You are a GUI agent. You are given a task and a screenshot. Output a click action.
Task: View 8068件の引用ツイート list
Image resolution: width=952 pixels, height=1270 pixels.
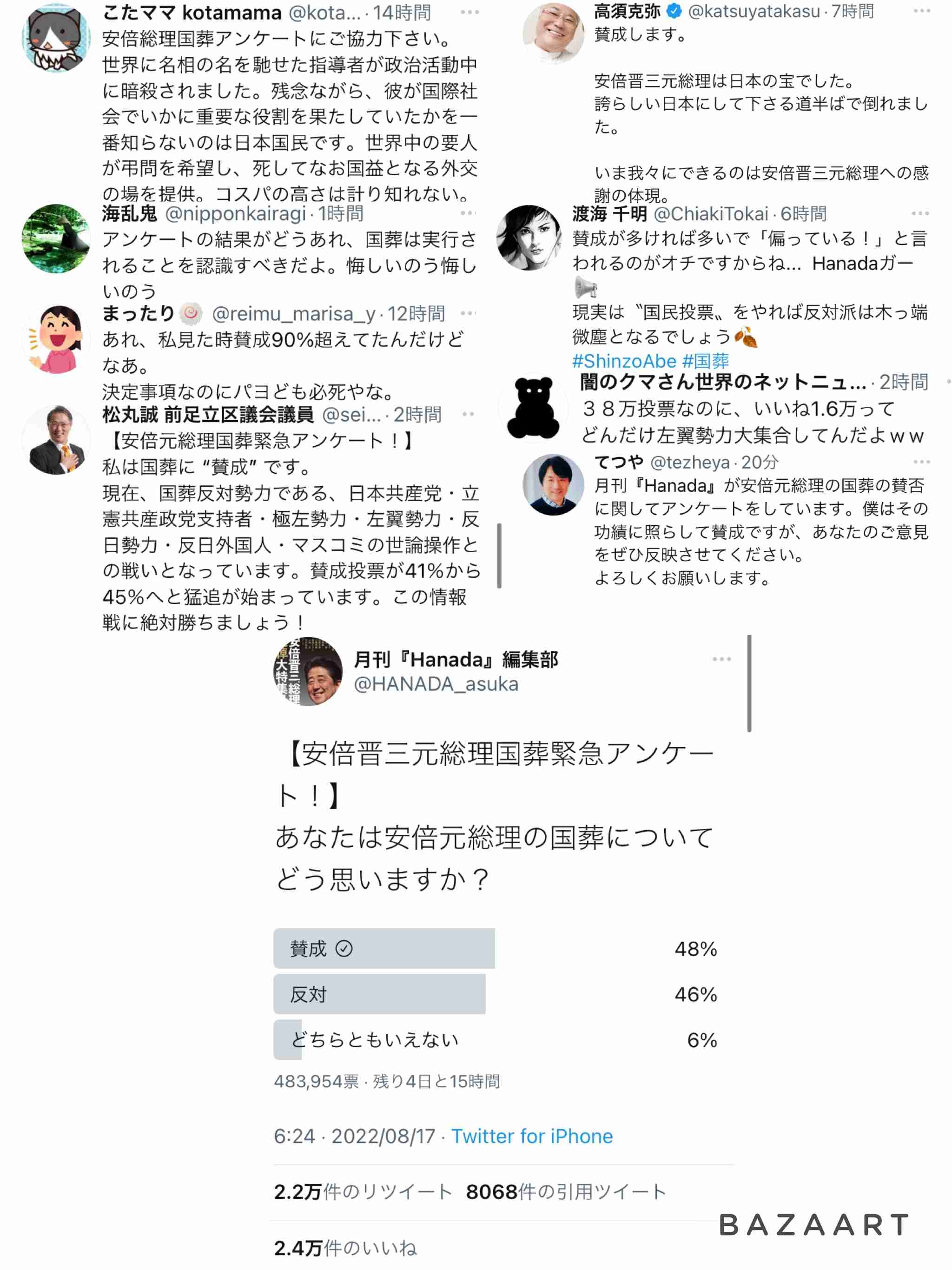pyautogui.click(x=566, y=1192)
